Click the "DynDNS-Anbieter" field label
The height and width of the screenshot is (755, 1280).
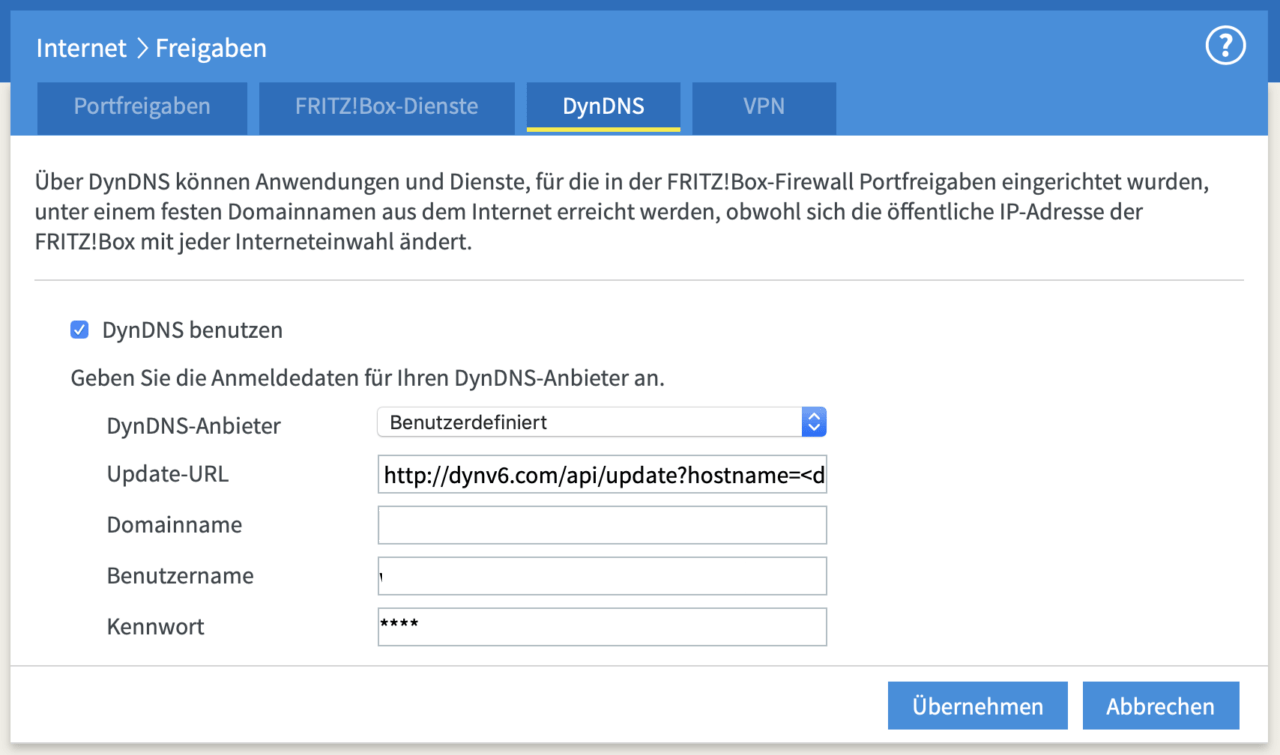pyautogui.click(x=194, y=426)
